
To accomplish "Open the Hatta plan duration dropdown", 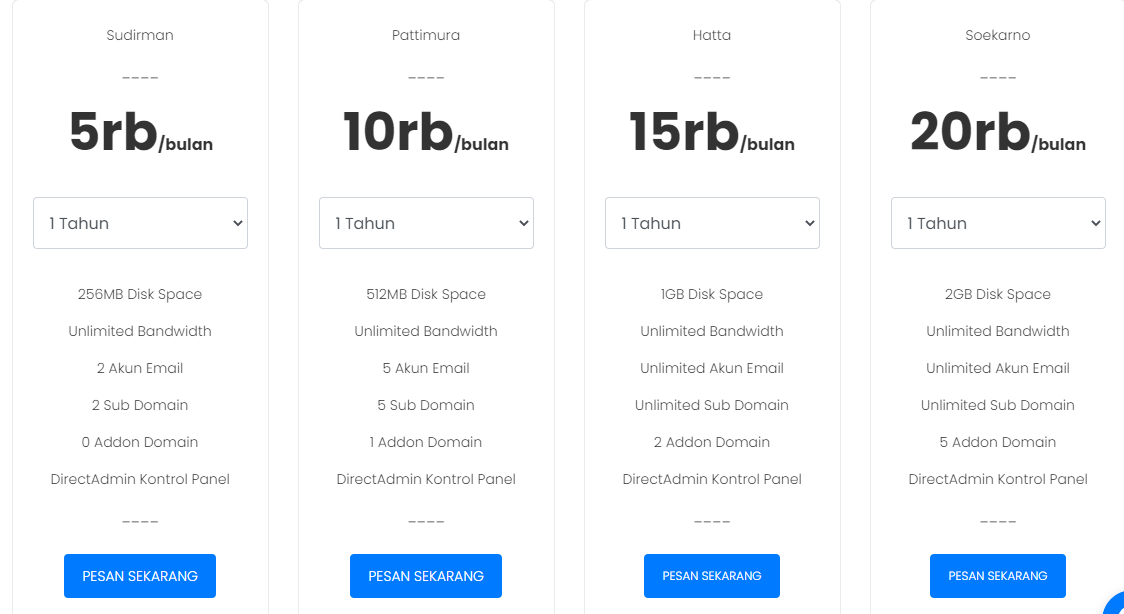I will 712,223.
